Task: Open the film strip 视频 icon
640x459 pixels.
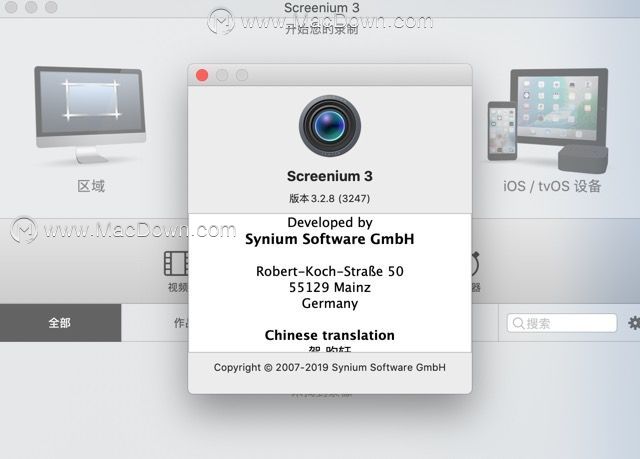Action: click(176, 264)
